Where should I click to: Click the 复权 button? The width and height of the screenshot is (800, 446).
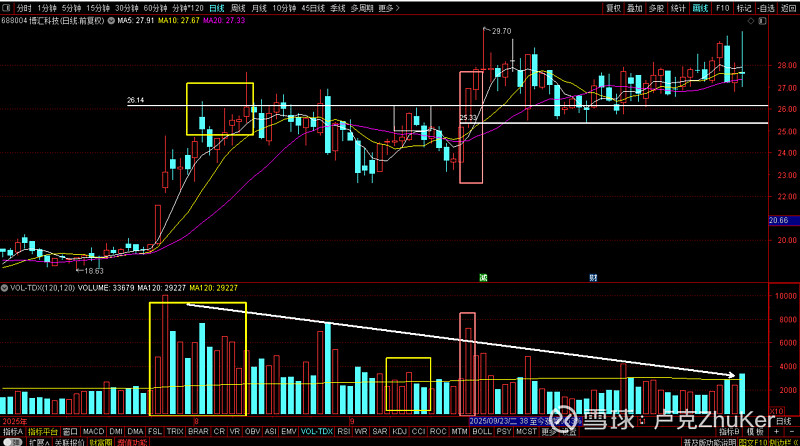(x=613, y=8)
